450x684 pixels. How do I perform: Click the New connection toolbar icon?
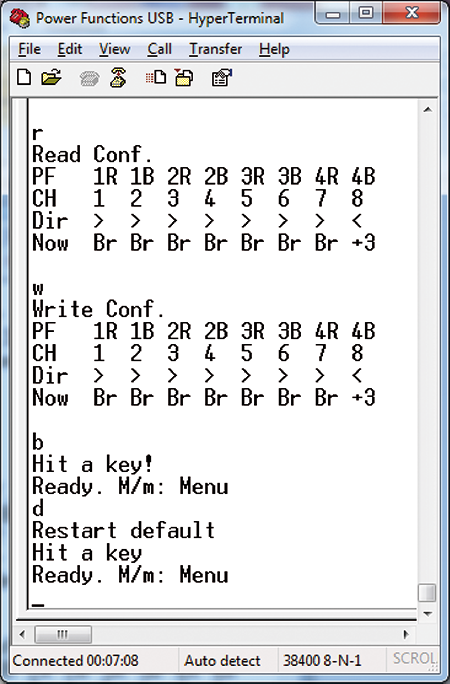pos(24,77)
